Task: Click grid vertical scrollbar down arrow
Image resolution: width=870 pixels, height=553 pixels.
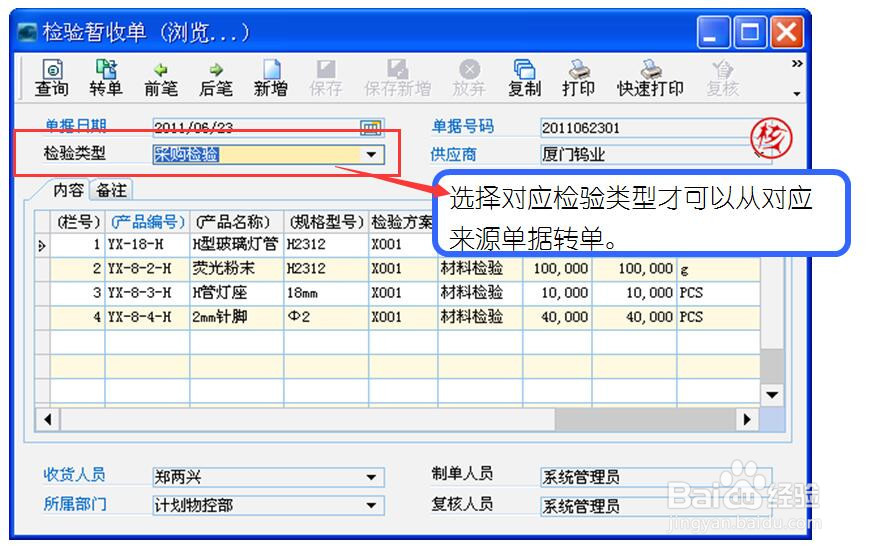Action: click(x=772, y=395)
